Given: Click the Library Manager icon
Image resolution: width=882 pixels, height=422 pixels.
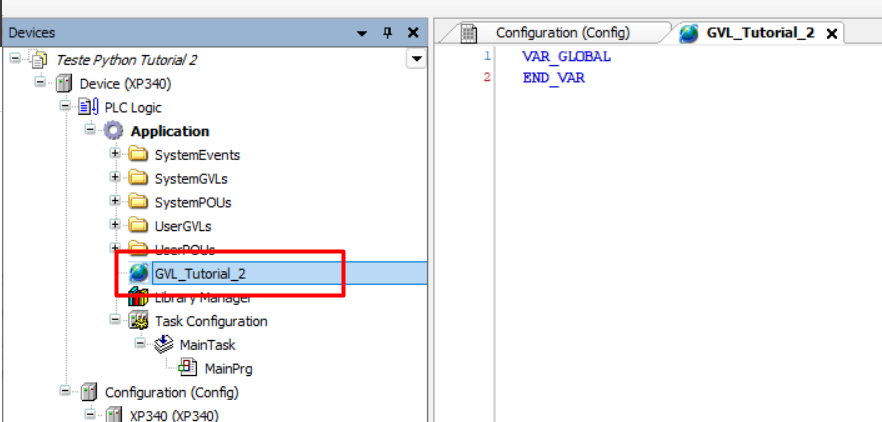Looking at the screenshot, I should 138,298.
